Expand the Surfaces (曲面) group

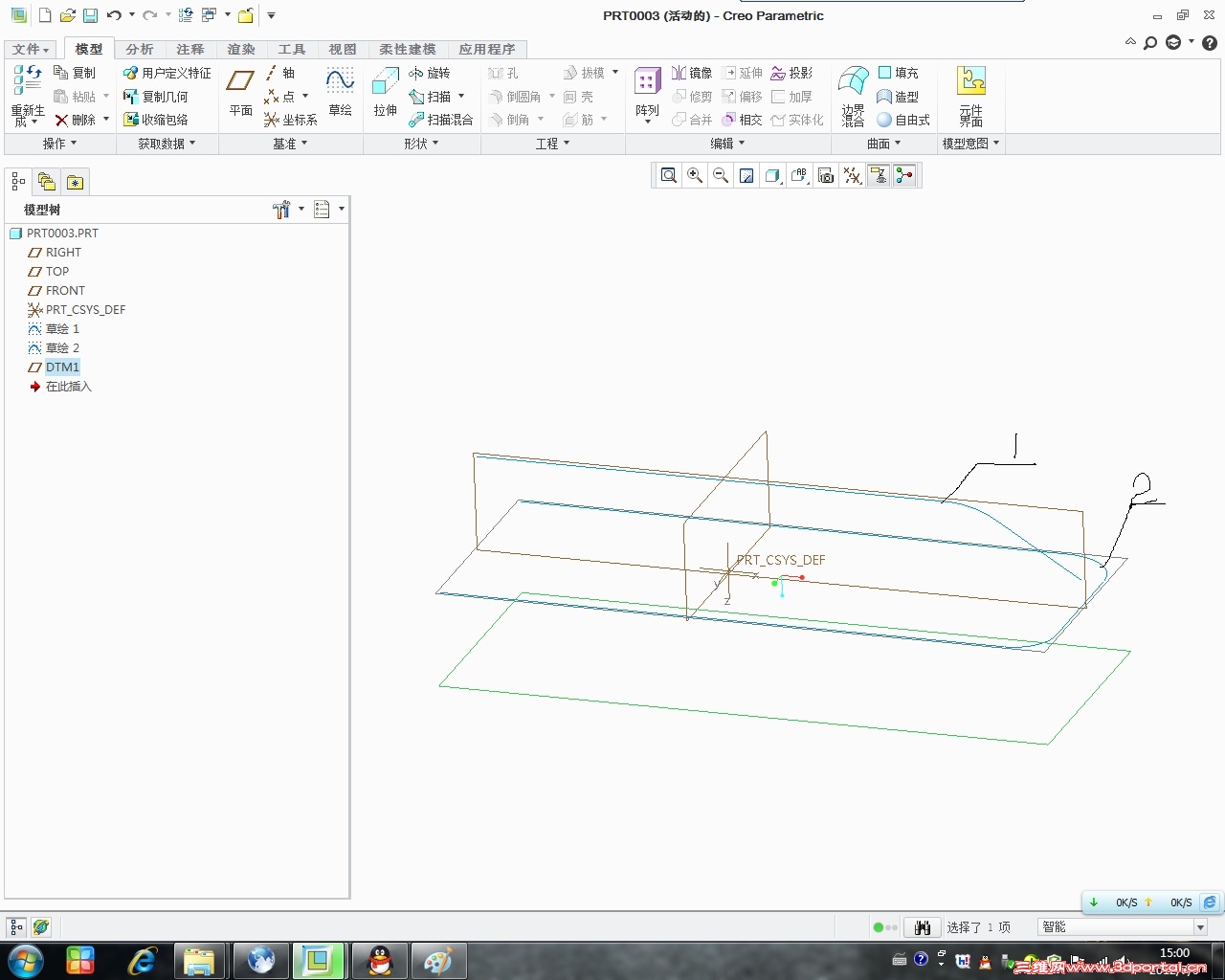point(884,144)
